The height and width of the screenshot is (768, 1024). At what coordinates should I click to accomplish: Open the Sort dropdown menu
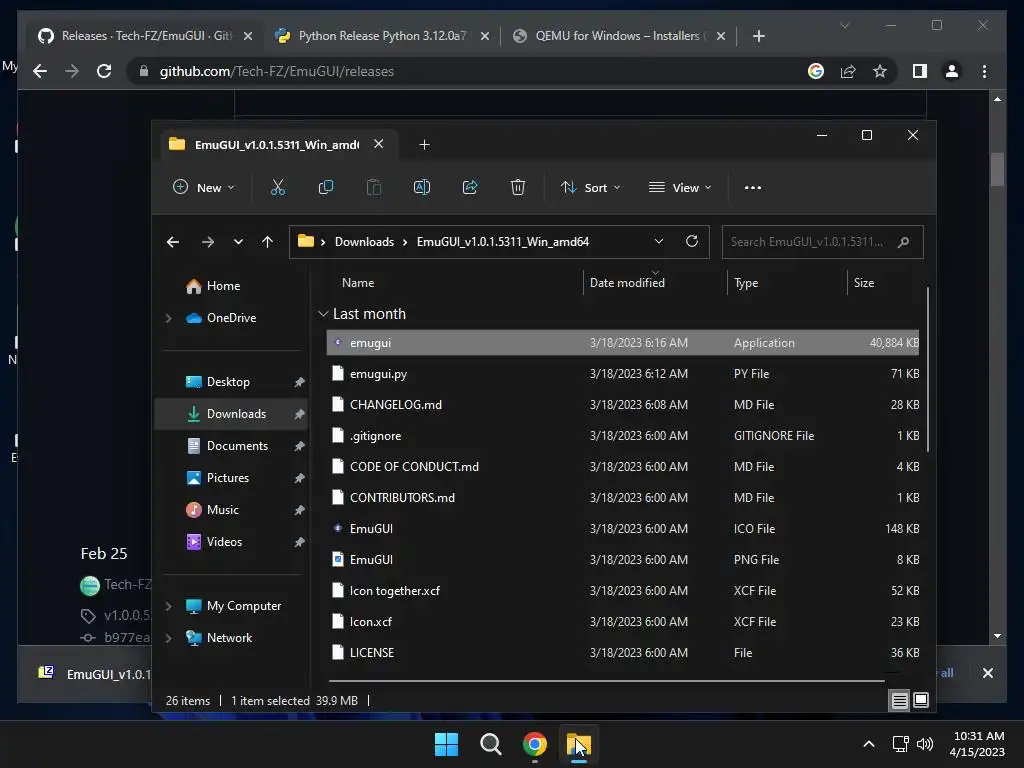(x=590, y=187)
